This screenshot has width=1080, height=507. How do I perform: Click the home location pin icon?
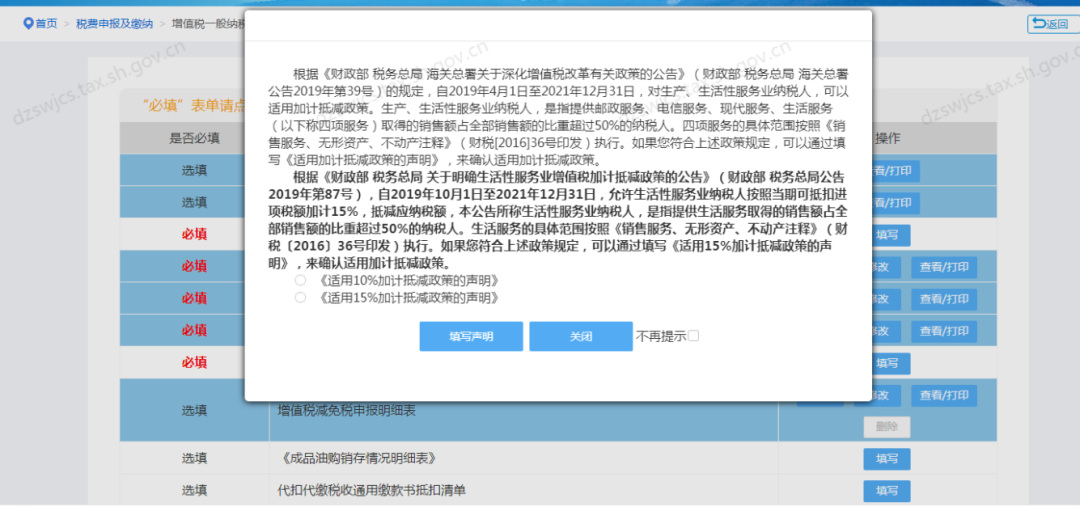click(x=28, y=24)
